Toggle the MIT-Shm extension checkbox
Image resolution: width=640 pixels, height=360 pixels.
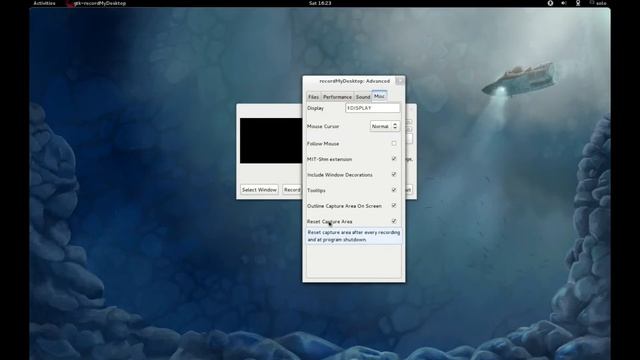[394, 159]
